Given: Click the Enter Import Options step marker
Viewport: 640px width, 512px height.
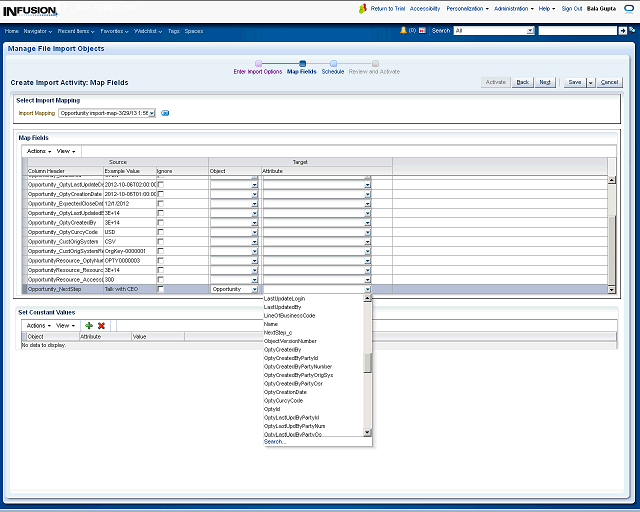Looking at the screenshot, I should click(x=258, y=63).
